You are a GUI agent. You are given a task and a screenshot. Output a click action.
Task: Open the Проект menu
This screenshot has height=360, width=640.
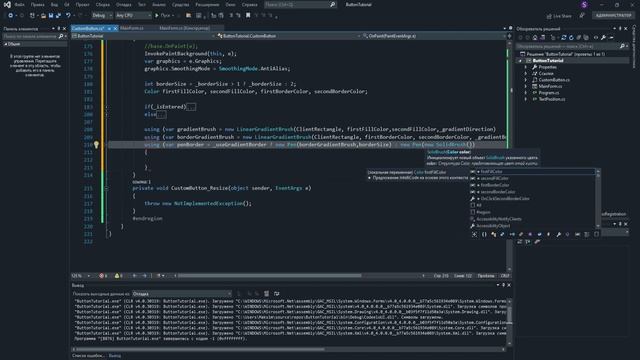point(82,4)
